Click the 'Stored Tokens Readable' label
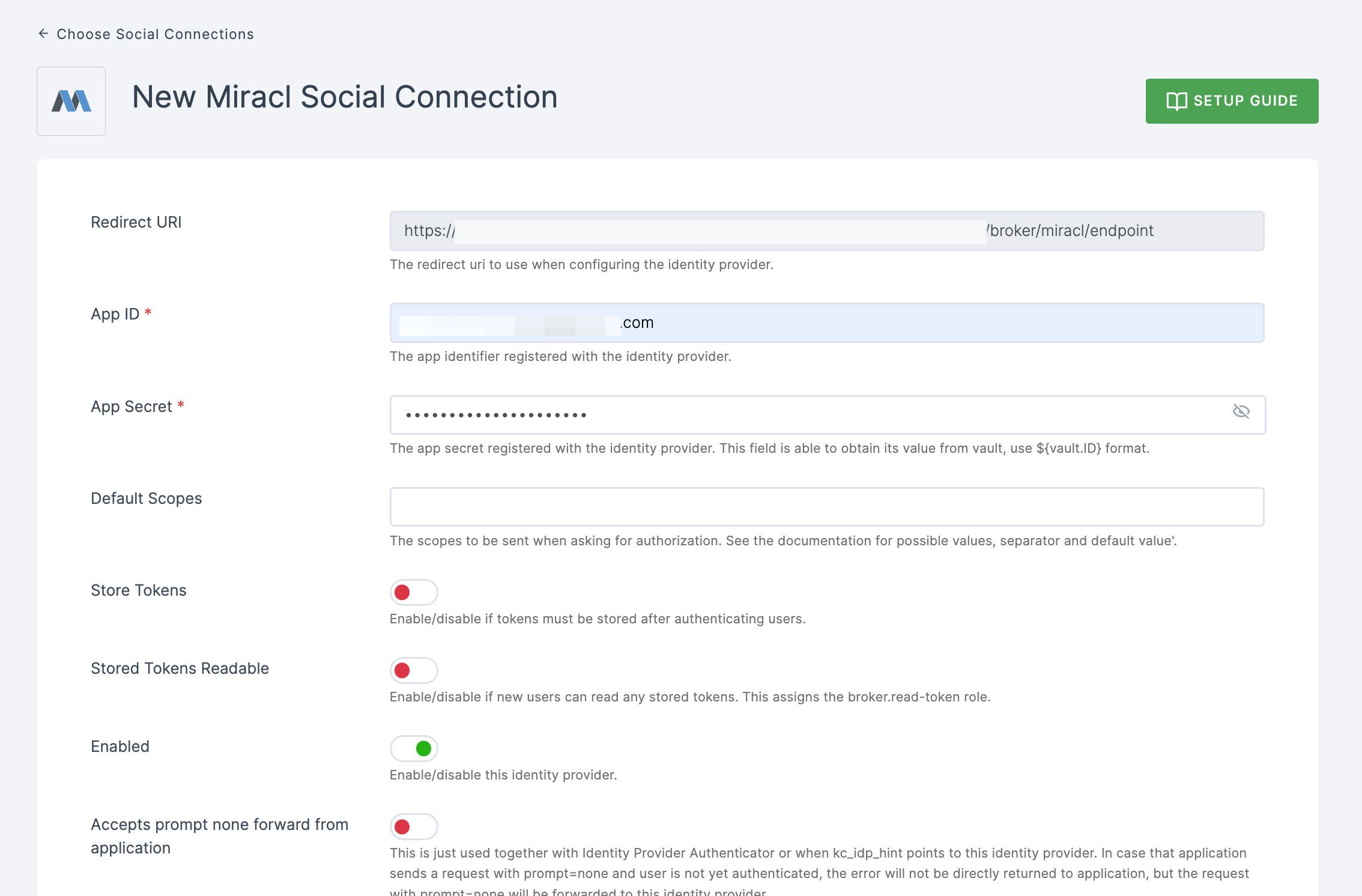 (180, 668)
